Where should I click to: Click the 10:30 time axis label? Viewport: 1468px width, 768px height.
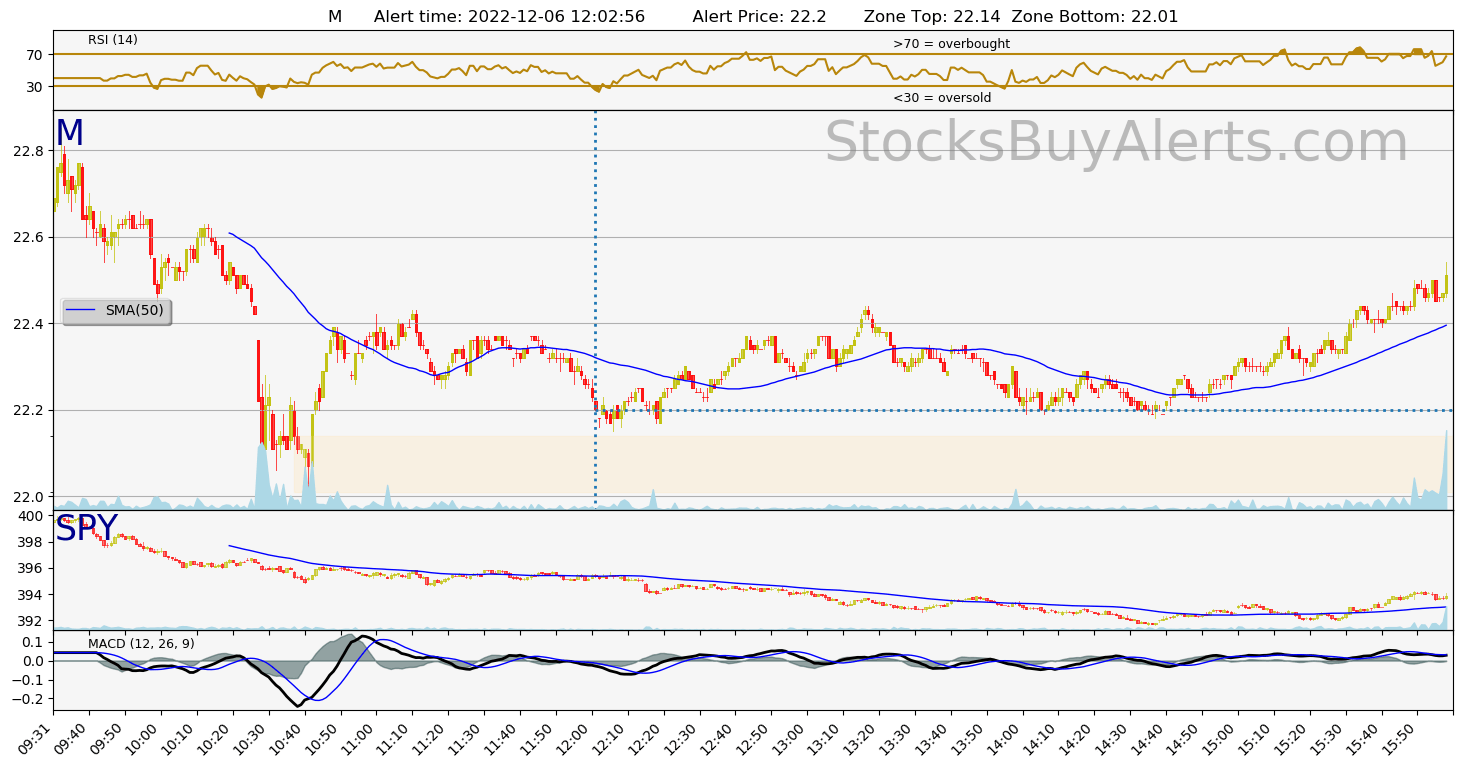tap(249, 737)
